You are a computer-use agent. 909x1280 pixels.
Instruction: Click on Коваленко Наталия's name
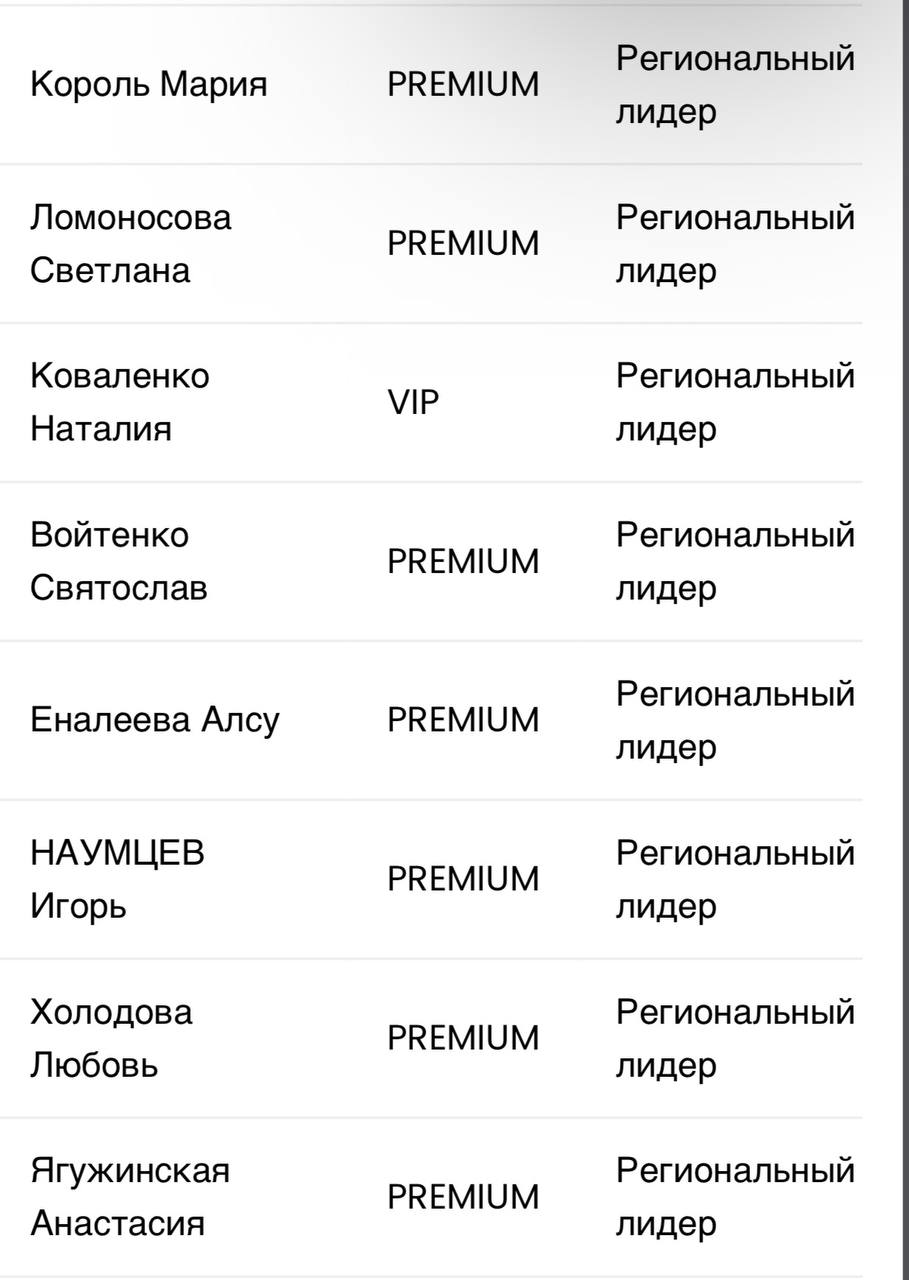pyautogui.click(x=120, y=403)
